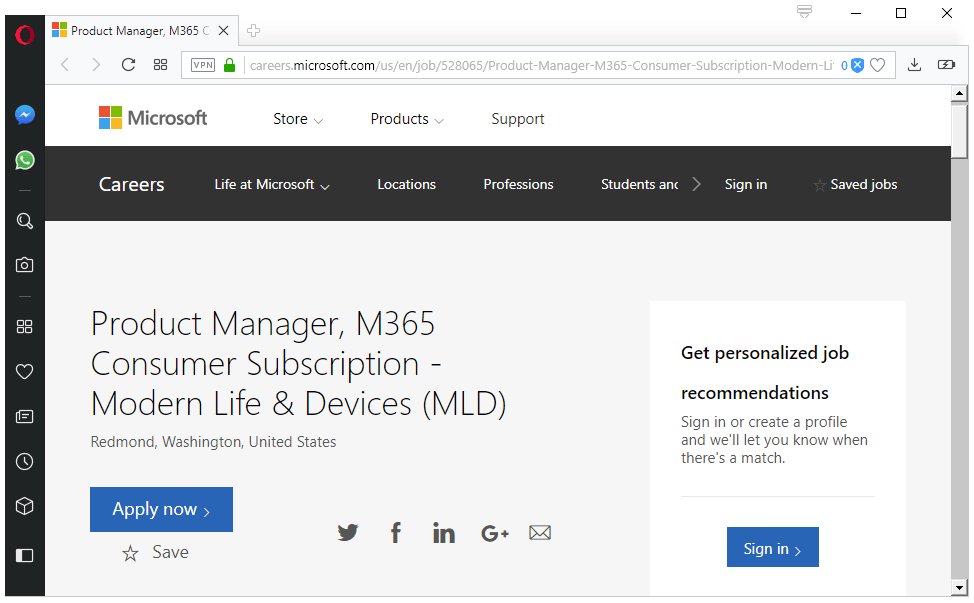Share job on Google Plus
This screenshot has height=603, width=974.
(x=494, y=533)
